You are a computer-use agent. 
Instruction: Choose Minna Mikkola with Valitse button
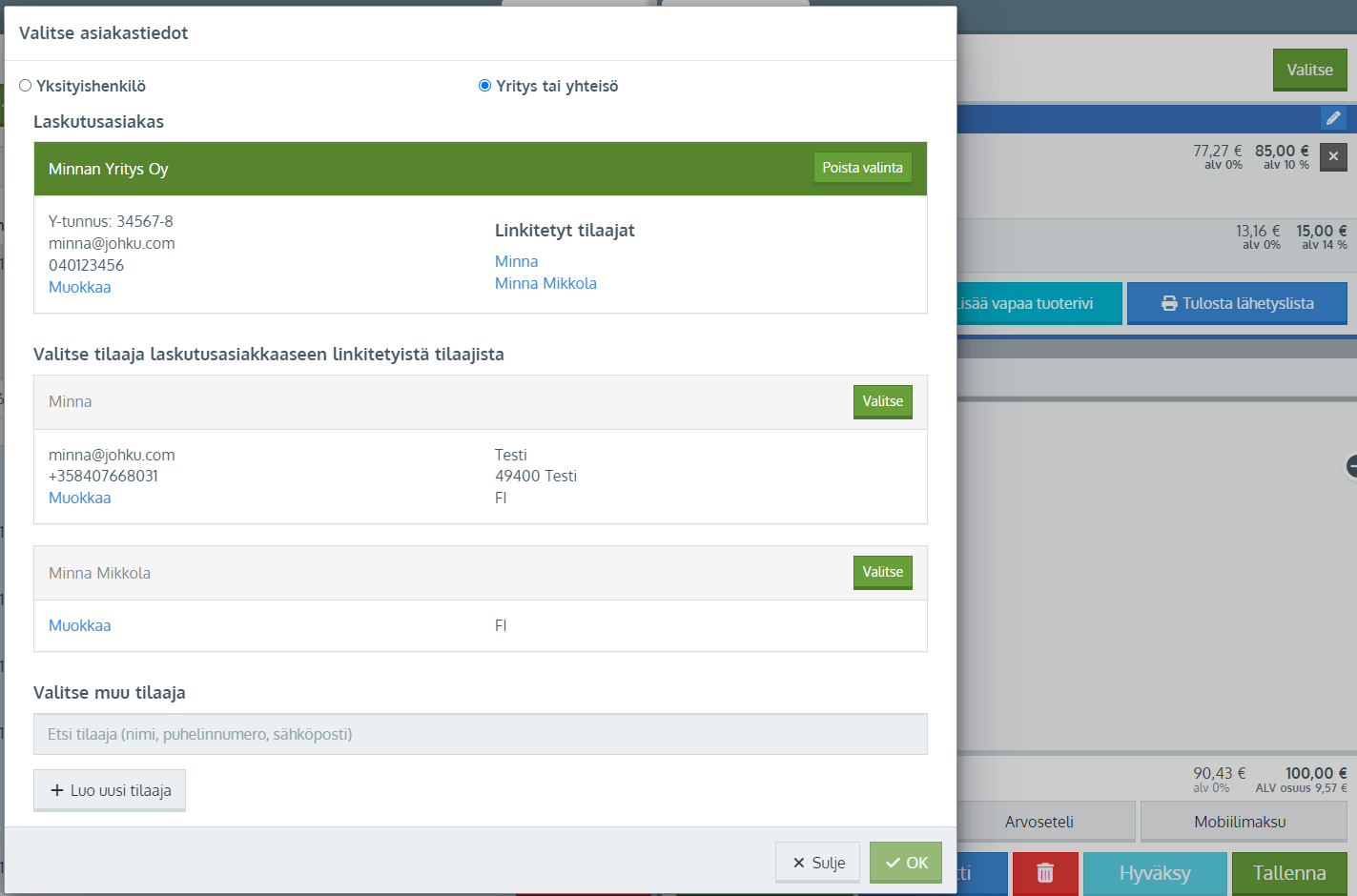point(882,572)
